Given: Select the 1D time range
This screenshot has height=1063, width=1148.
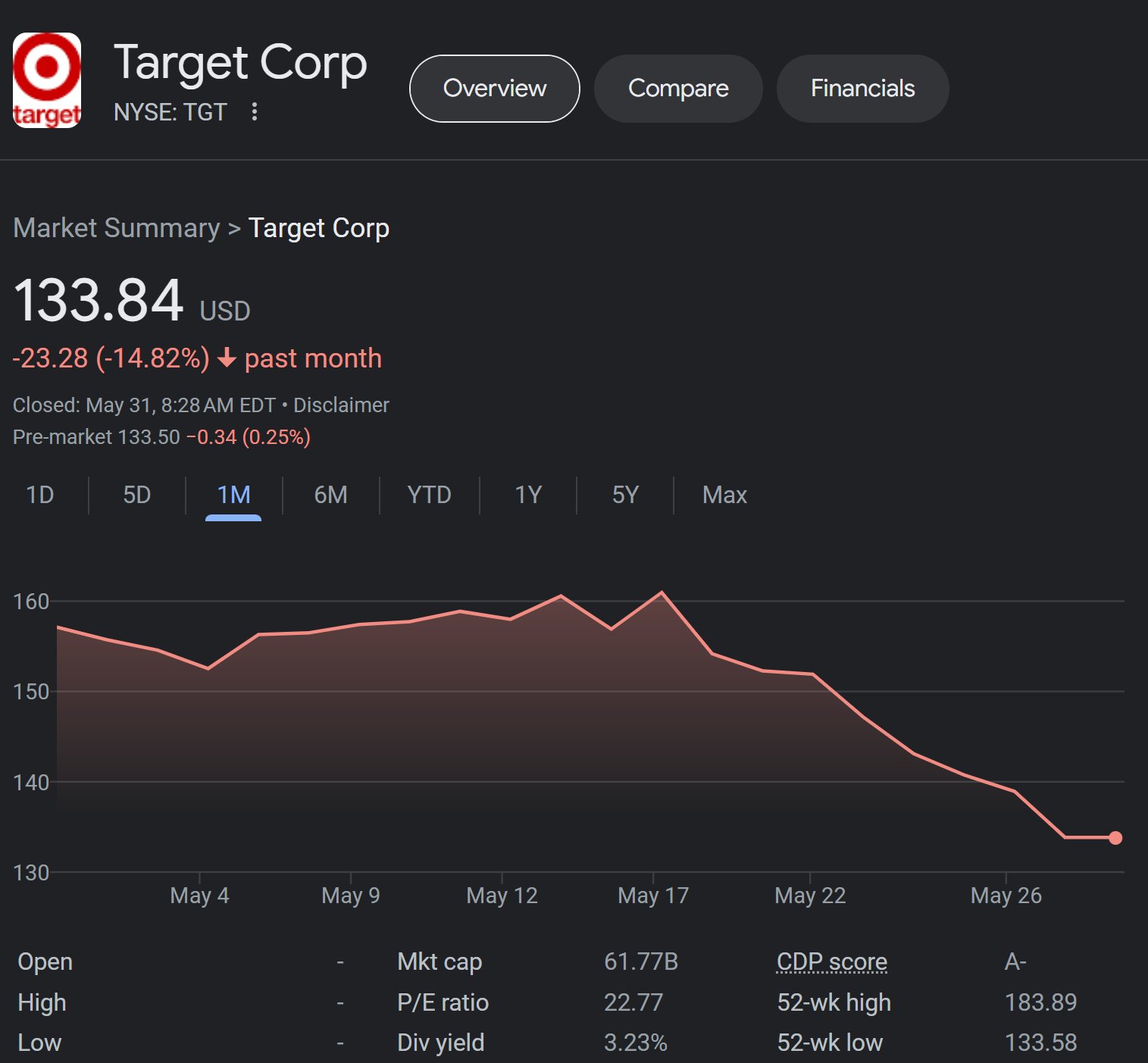Looking at the screenshot, I should [40, 495].
